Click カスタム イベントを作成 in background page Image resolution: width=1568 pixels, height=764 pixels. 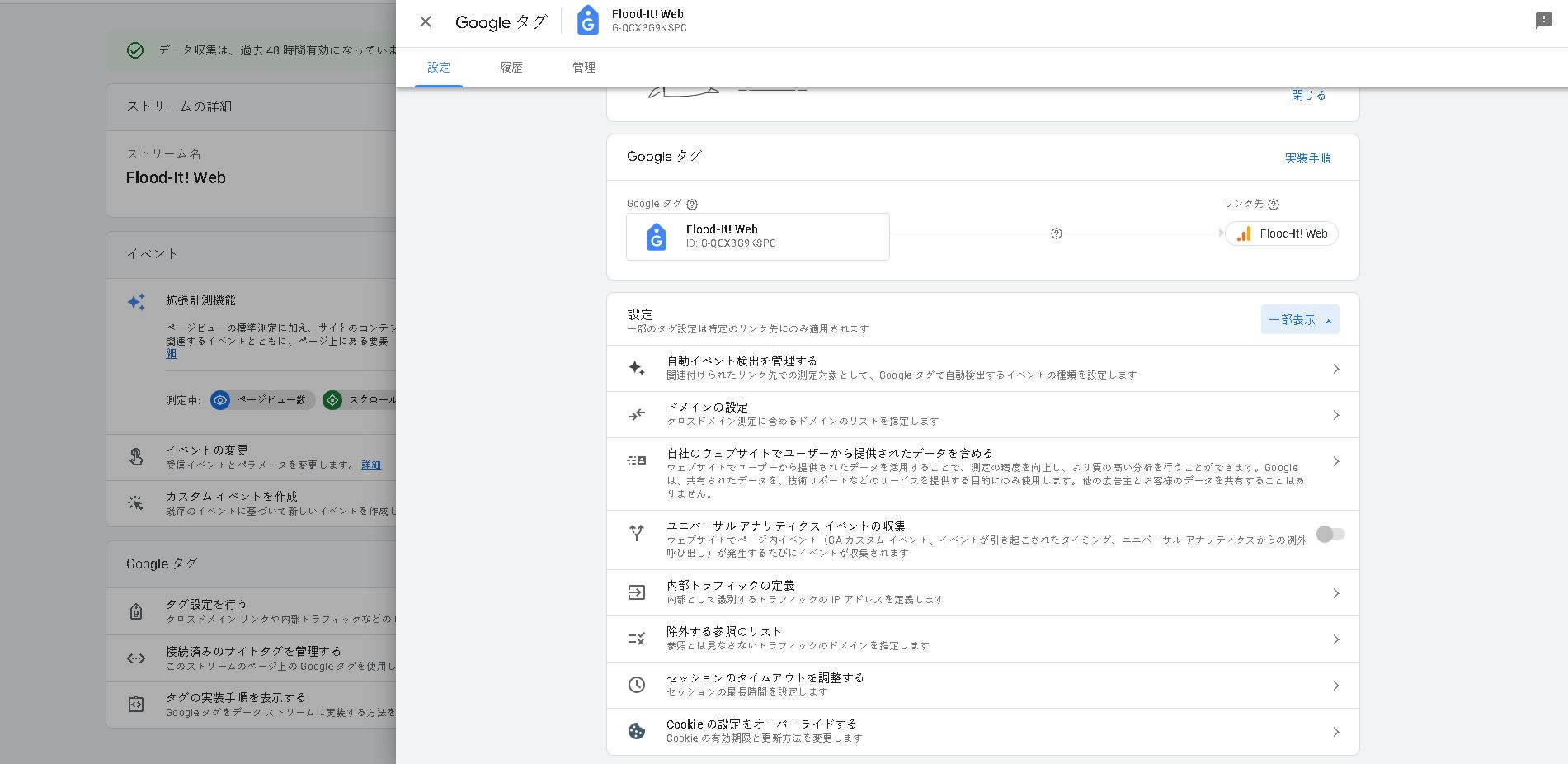pyautogui.click(x=232, y=496)
